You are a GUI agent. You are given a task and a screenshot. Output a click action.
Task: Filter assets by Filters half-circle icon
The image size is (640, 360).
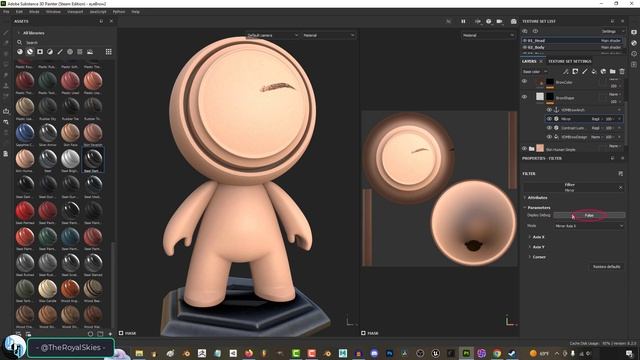tap(50, 52)
